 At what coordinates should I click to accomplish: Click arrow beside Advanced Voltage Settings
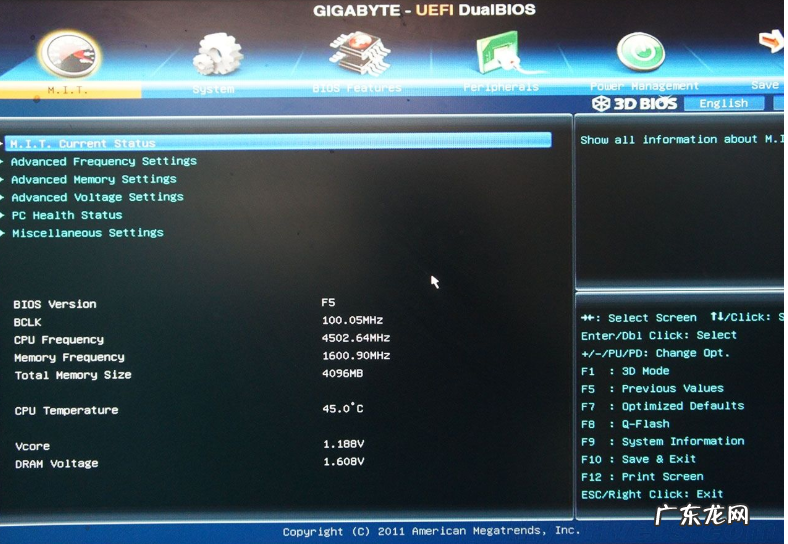(3, 198)
